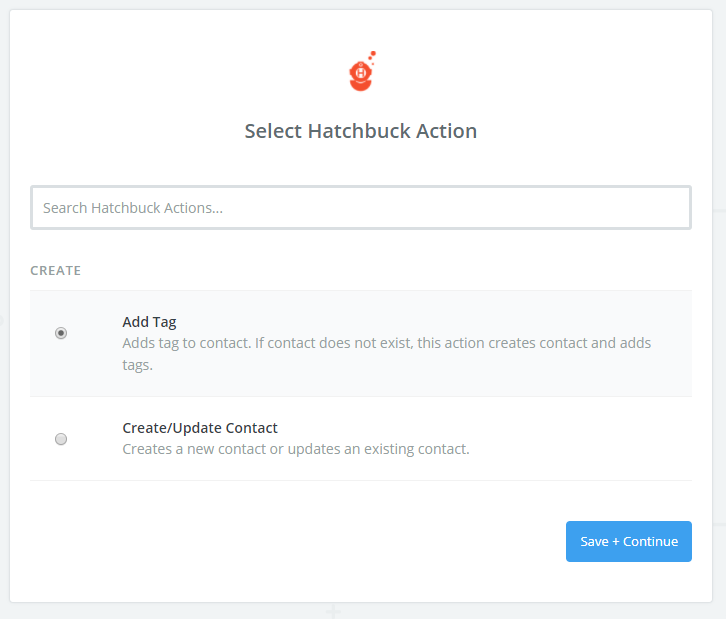Click the word "tags." ending the Add Tag description
The height and width of the screenshot is (619, 726).
(138, 365)
